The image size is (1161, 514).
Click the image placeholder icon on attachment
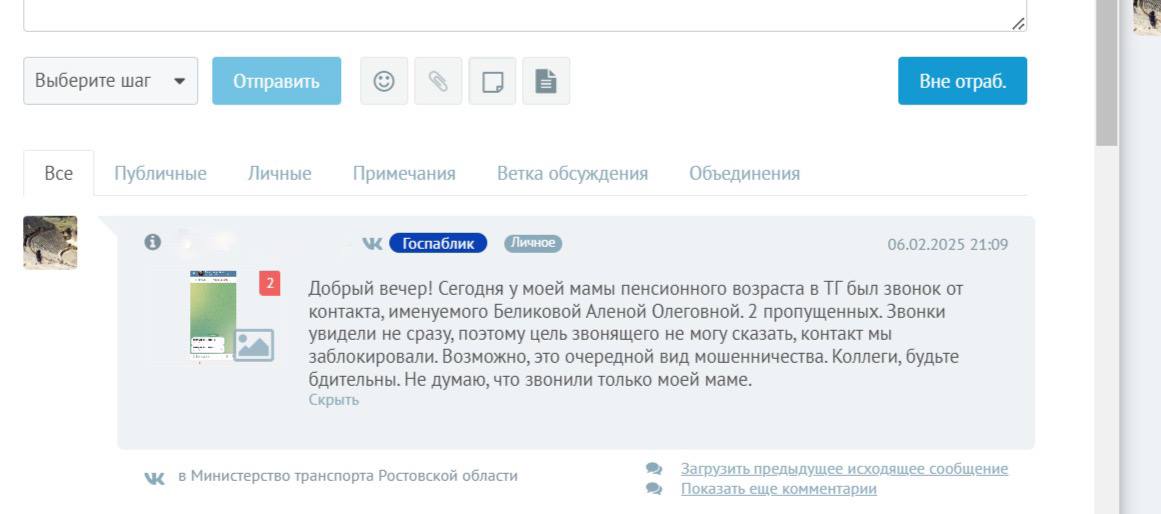254,345
